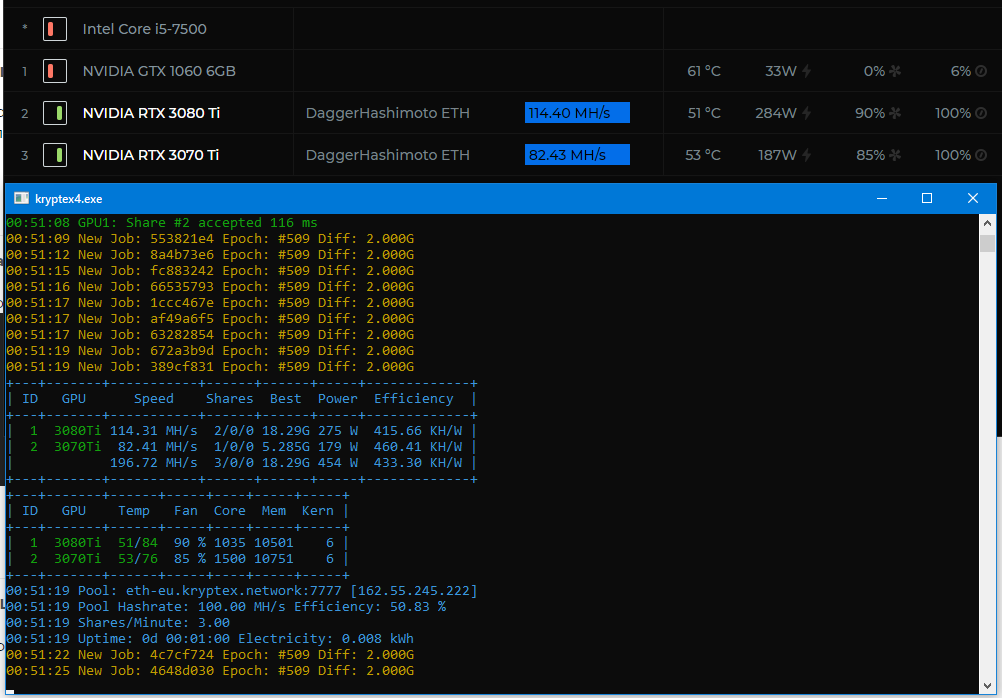Image resolution: width=1002 pixels, height=698 pixels.
Task: Click the 33W power reading
Action: (x=781, y=71)
